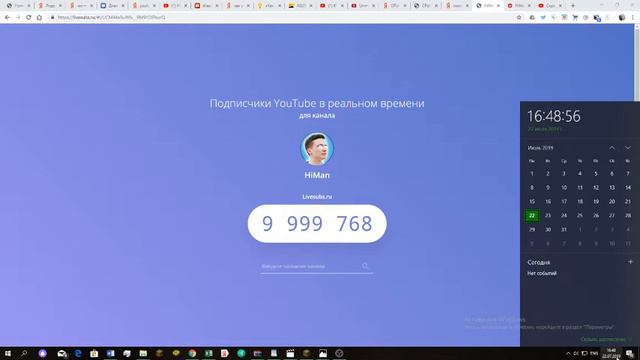Click the HiMan channel avatar
The height and width of the screenshot is (360, 640).
[x=317, y=149]
